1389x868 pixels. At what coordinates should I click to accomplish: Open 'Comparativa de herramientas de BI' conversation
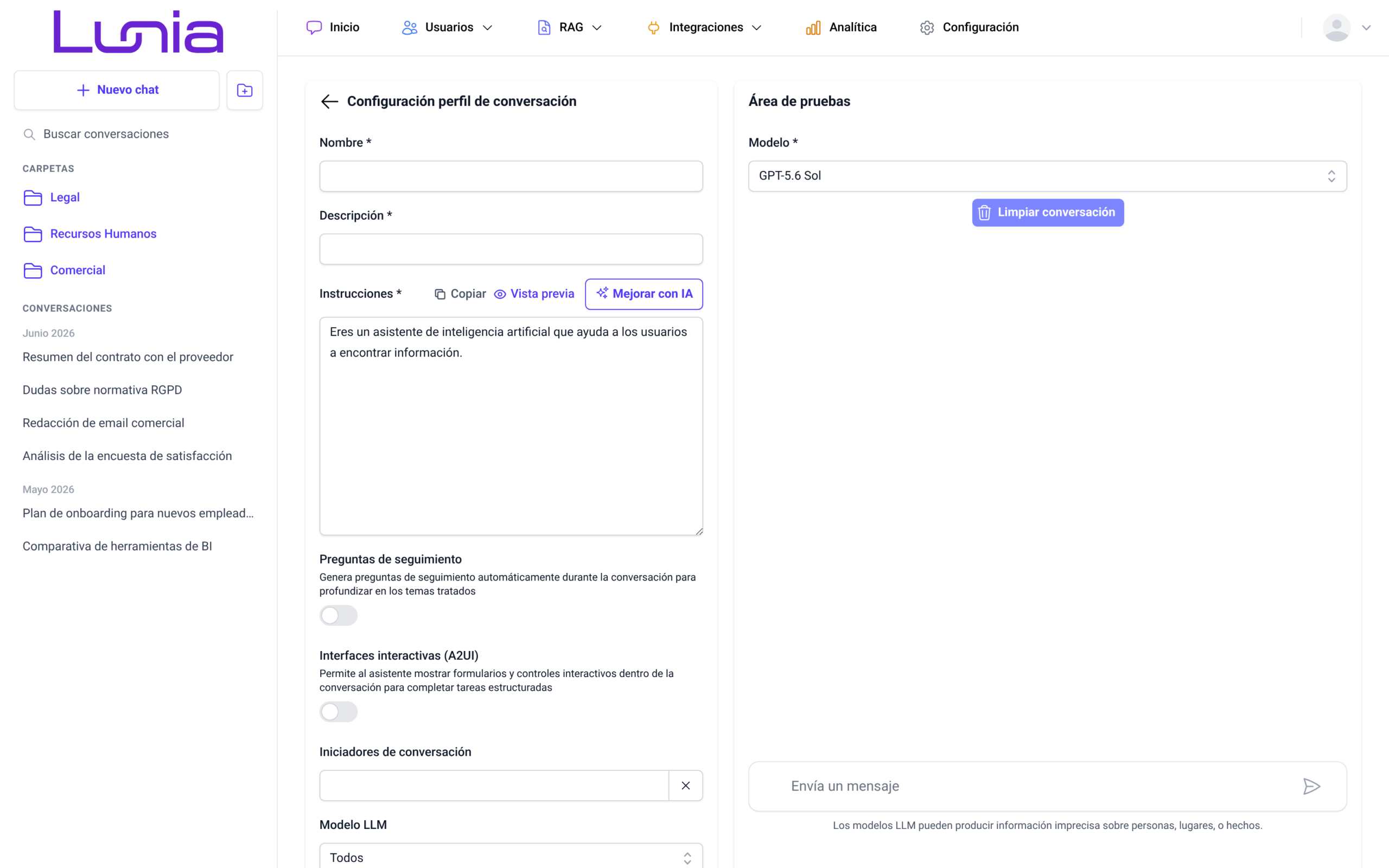[117, 546]
